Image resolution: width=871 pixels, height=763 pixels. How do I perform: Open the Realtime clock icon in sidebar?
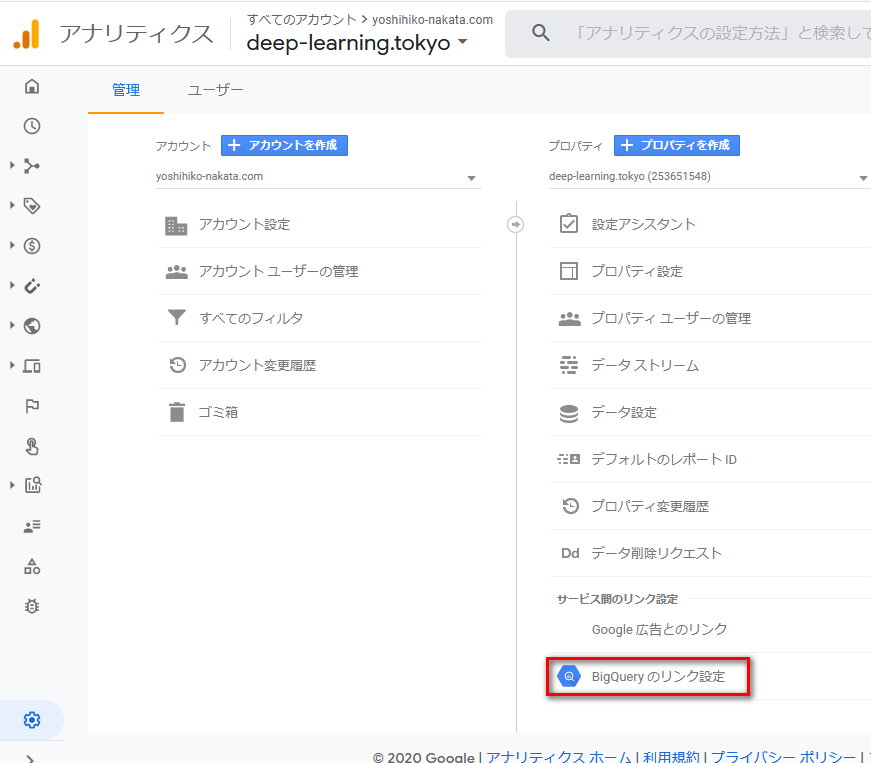tap(32, 126)
